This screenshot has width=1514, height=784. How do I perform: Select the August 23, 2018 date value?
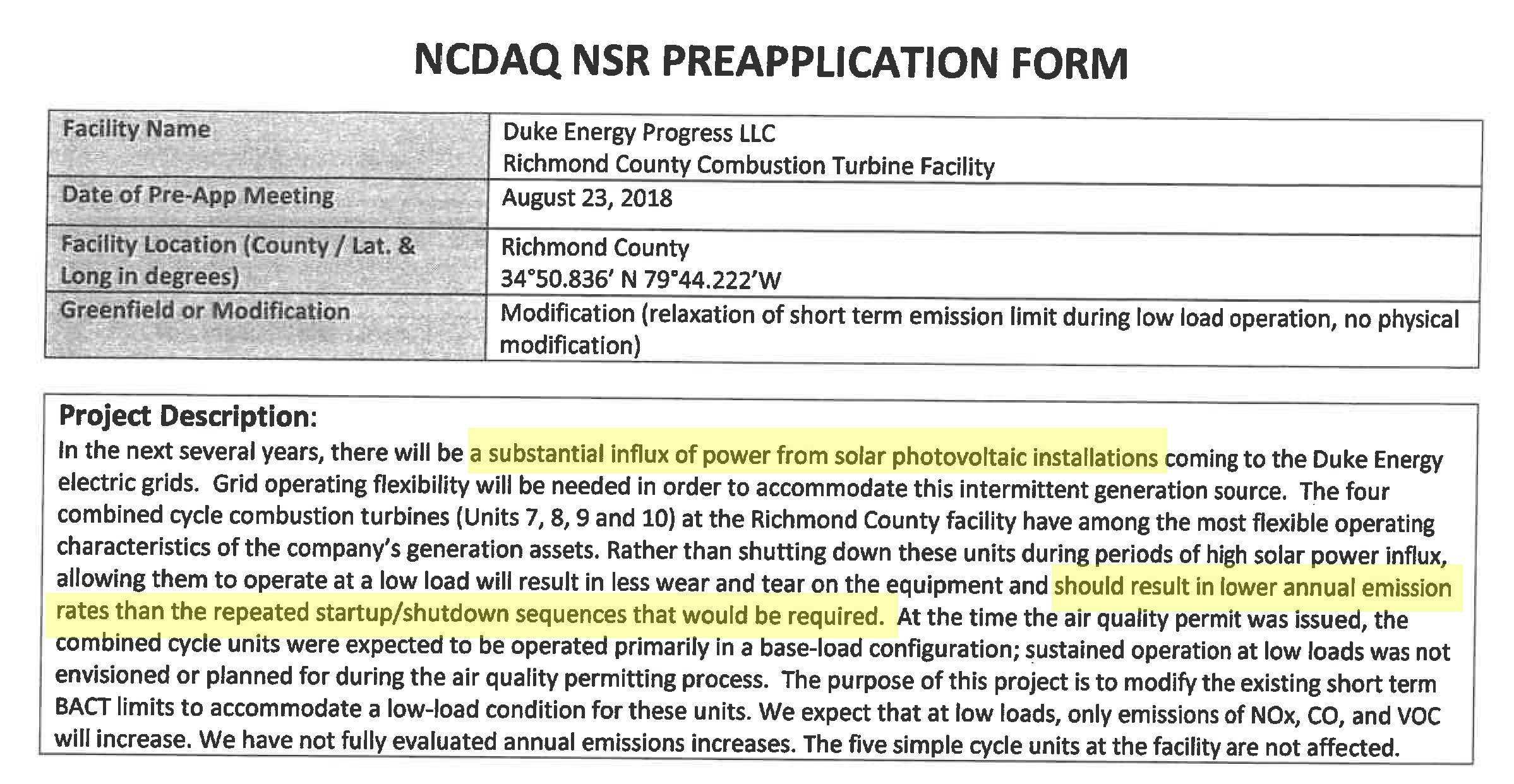(587, 198)
